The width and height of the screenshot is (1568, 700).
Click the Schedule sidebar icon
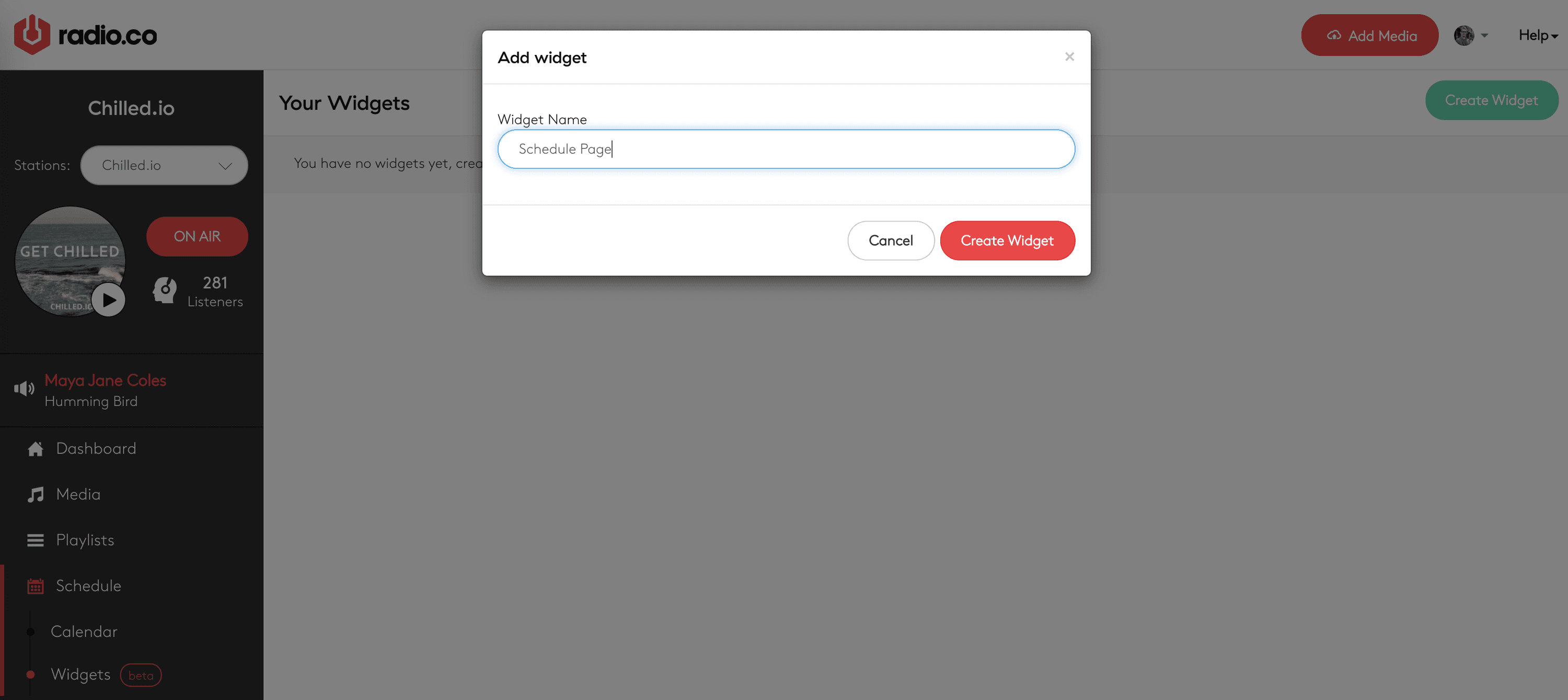[36, 586]
